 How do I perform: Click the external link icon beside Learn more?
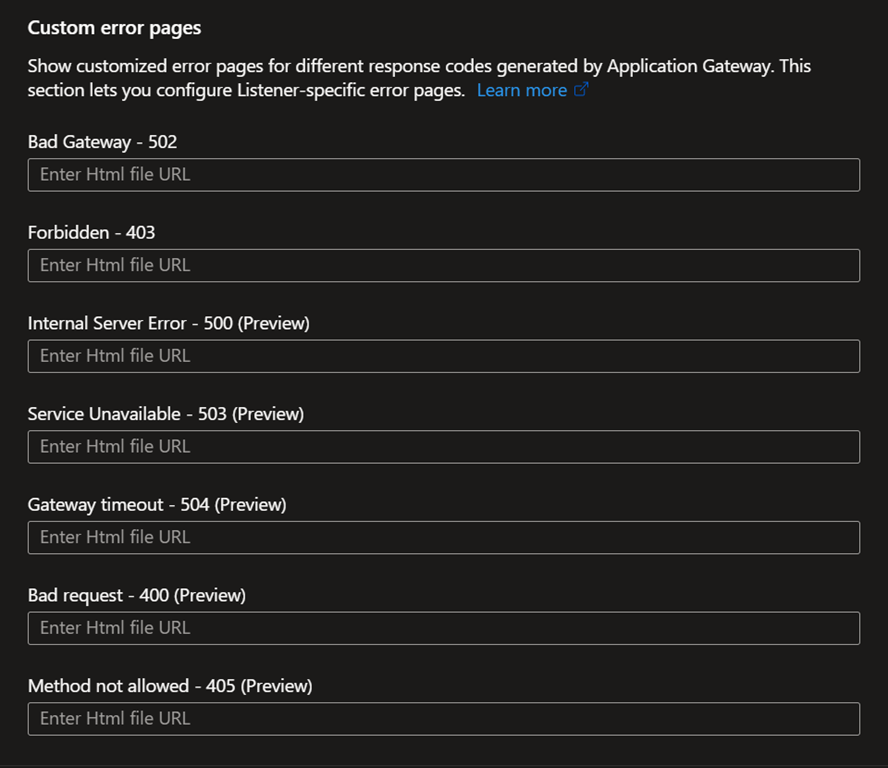click(x=581, y=90)
